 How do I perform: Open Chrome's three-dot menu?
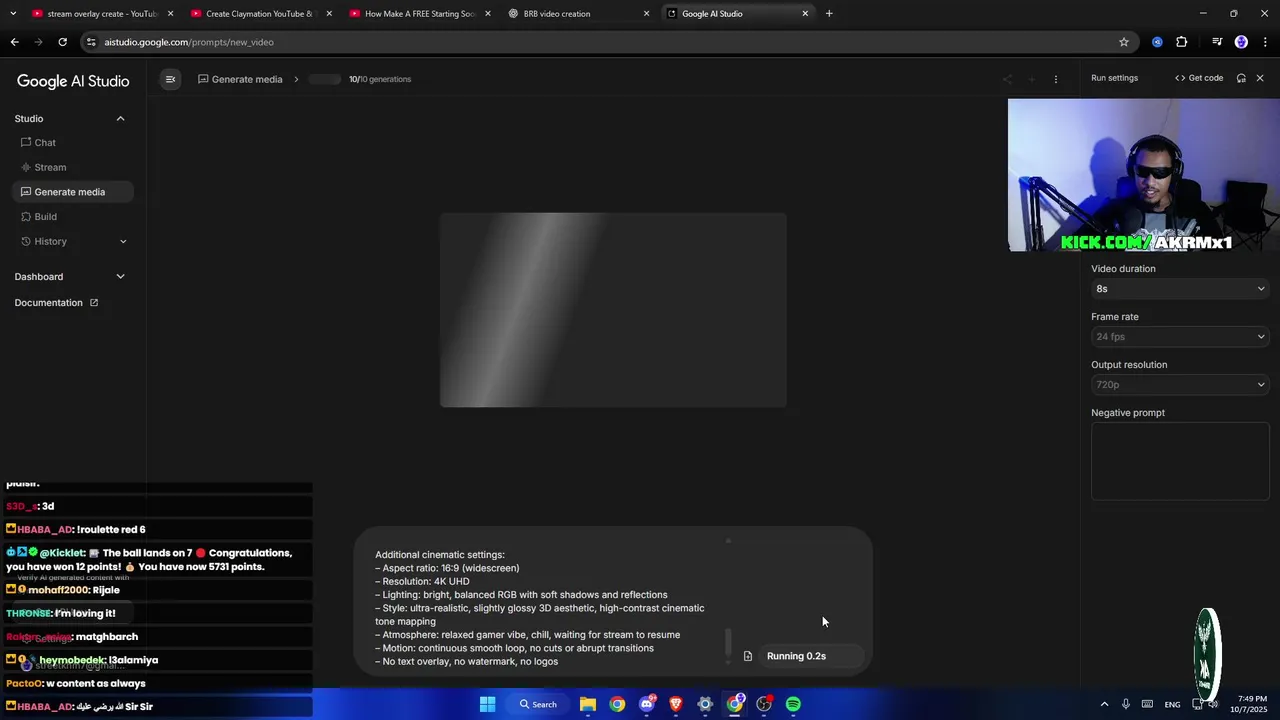tap(1265, 42)
